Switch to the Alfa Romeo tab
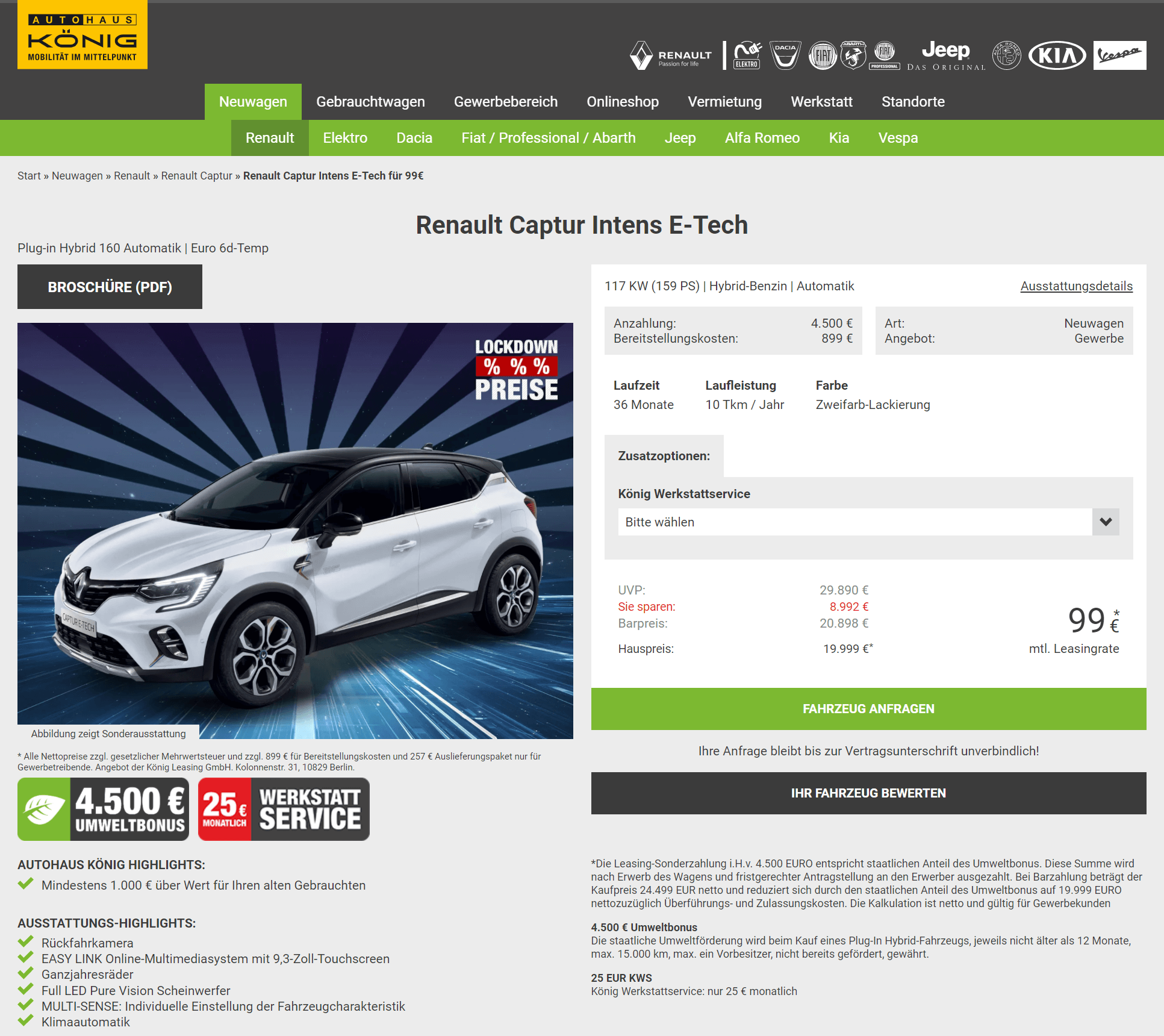This screenshot has width=1164, height=1036. (x=762, y=138)
